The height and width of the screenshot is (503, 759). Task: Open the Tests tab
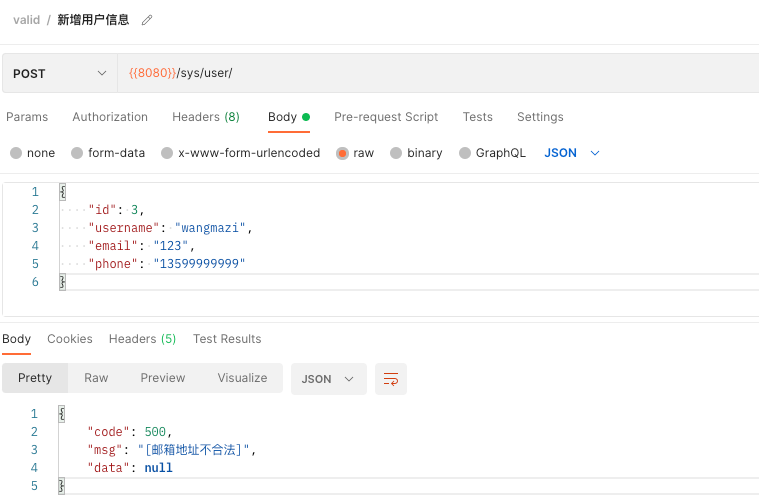[477, 117]
